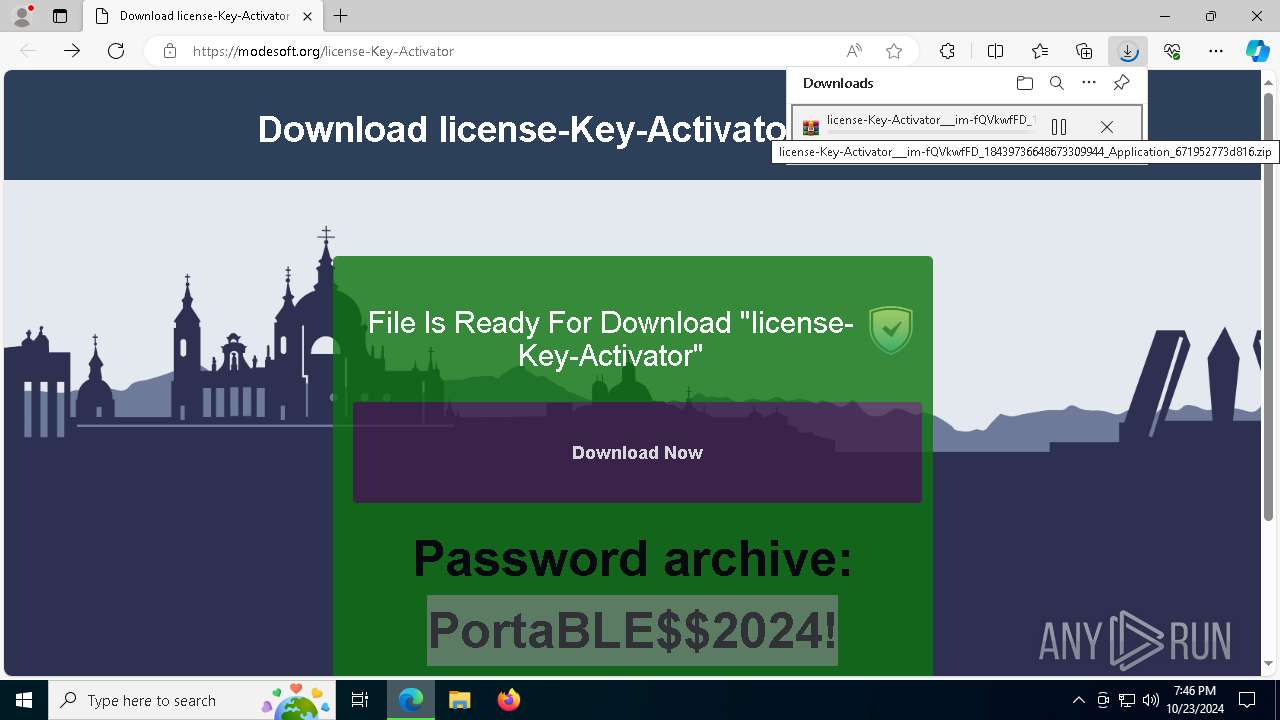1280x720 pixels.
Task: Open More options in Downloads panel
Action: [1089, 83]
